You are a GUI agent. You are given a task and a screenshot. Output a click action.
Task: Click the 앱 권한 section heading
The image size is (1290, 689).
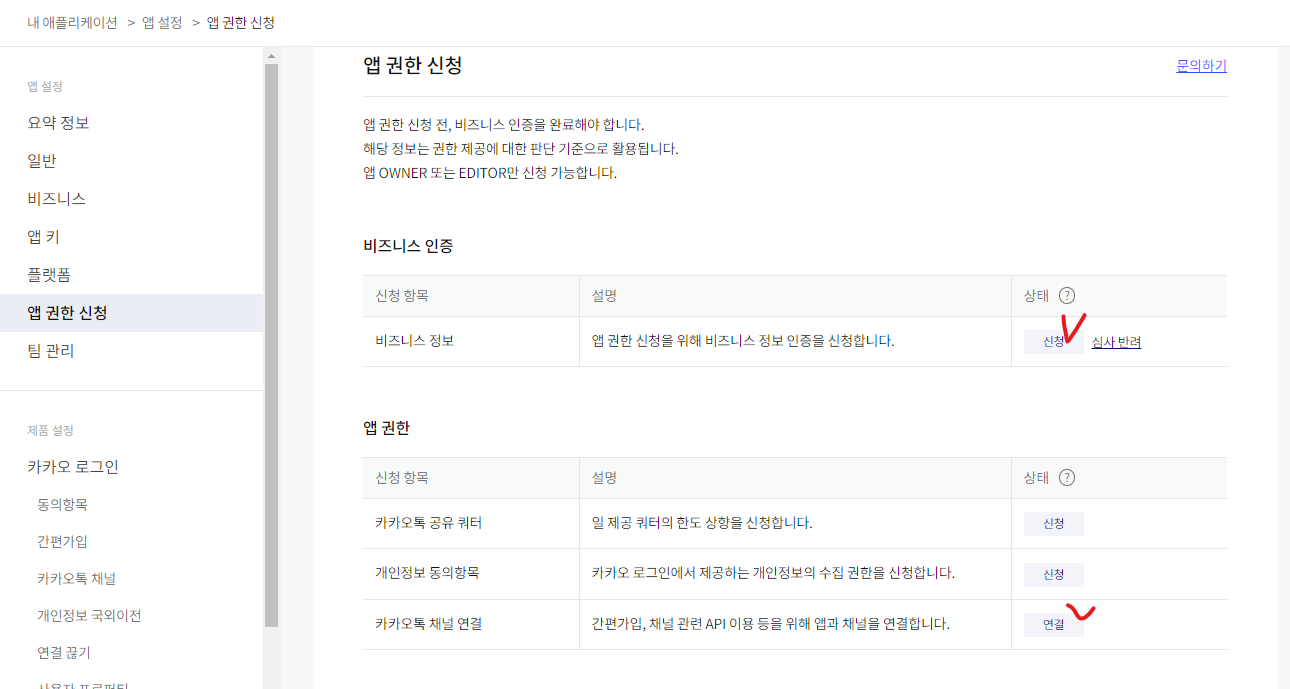tap(386, 427)
